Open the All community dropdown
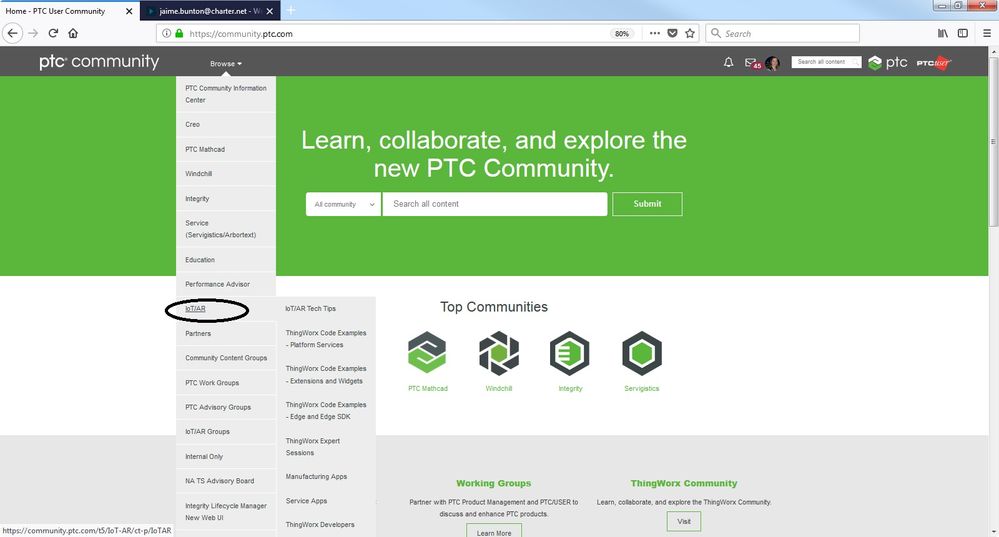The height and width of the screenshot is (537, 999). 343,204
